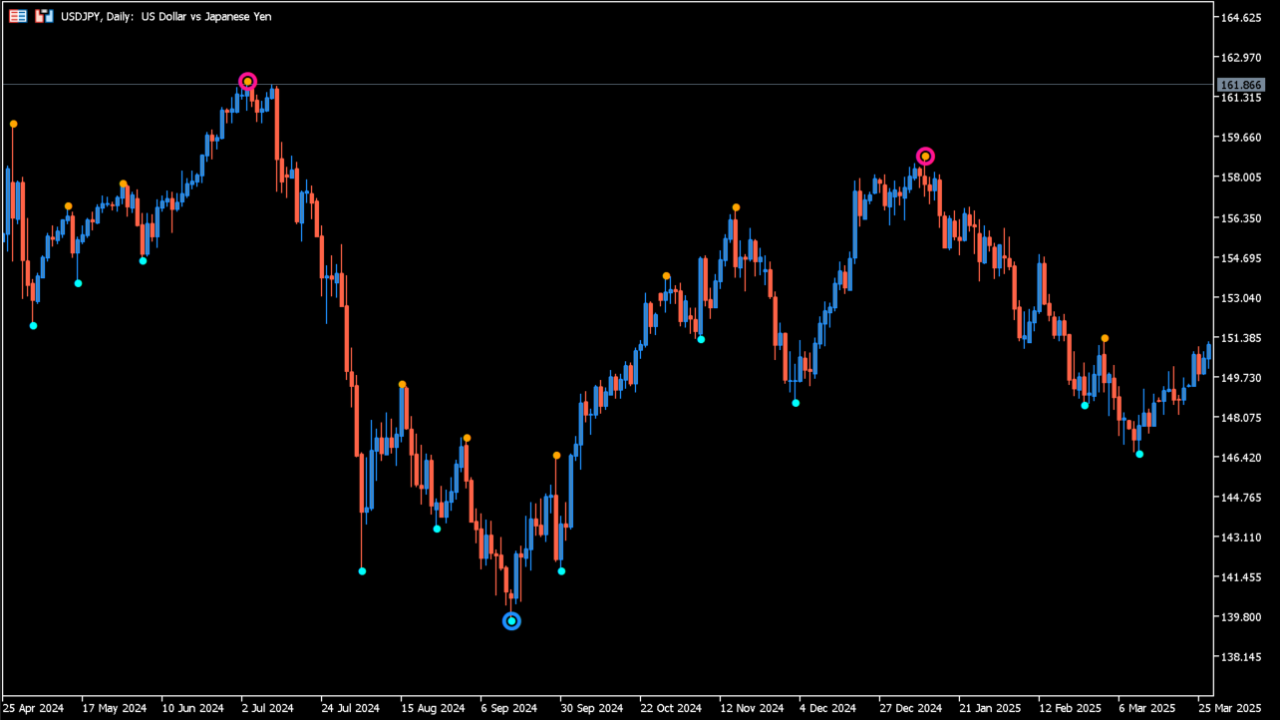The height and width of the screenshot is (720, 1280).
Task: Select the magenta ring marker near the 158.9 high
Action: (926, 156)
